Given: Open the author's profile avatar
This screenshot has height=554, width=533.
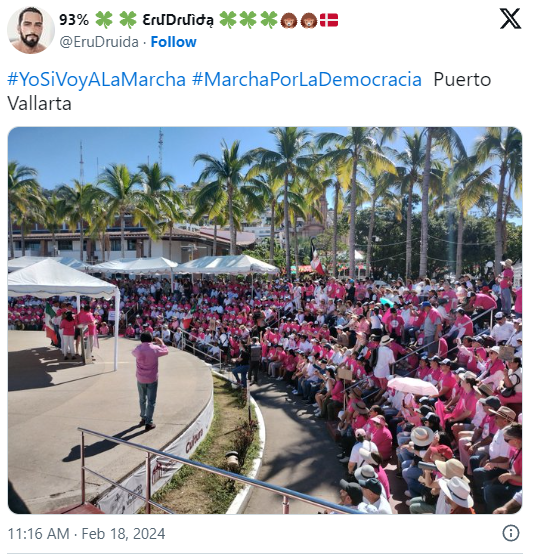Looking at the screenshot, I should click(x=31, y=30).
